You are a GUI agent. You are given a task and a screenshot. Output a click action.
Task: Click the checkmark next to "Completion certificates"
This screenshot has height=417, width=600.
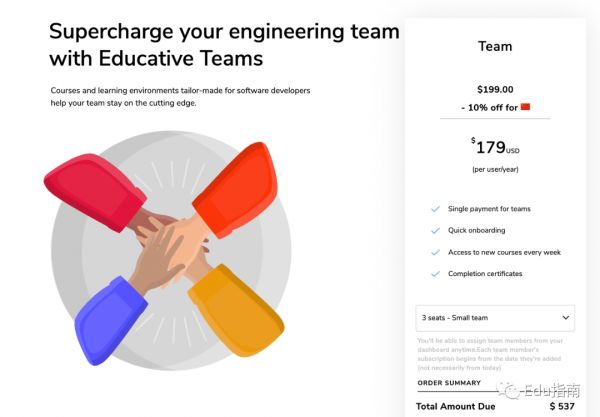[x=435, y=274]
